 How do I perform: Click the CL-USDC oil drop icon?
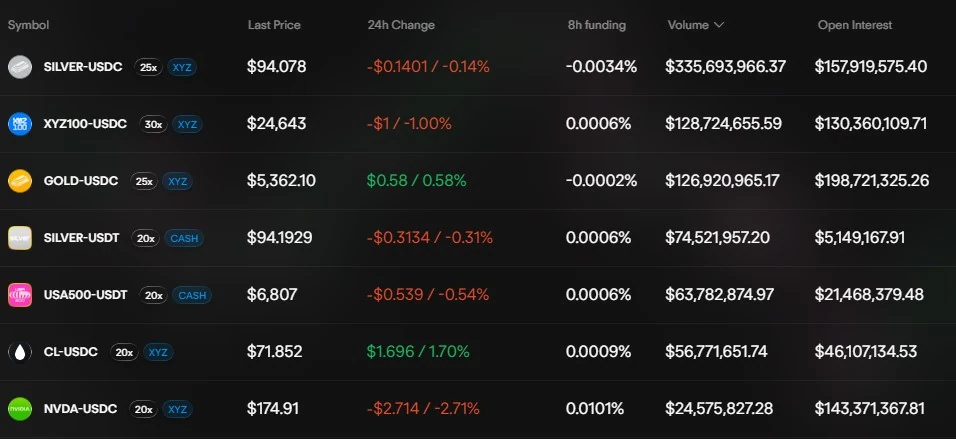(x=19, y=352)
